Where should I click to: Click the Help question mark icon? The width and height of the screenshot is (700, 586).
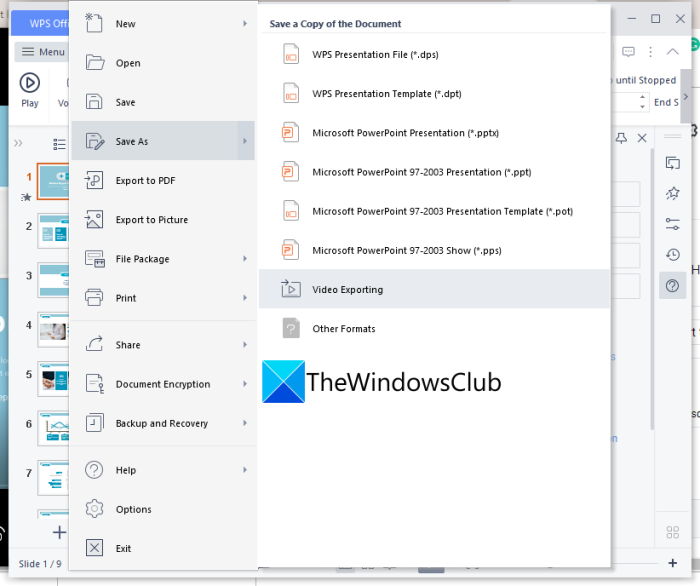tap(94, 470)
